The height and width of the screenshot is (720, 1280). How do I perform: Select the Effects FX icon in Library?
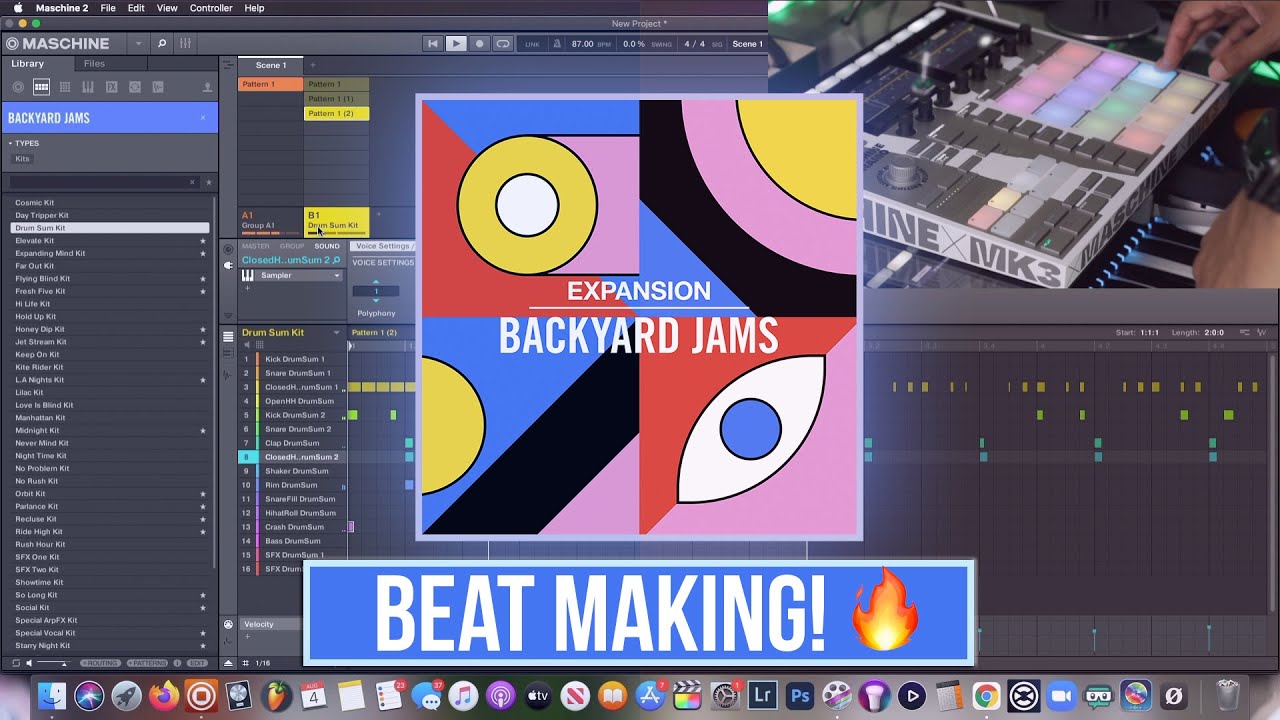coord(111,87)
